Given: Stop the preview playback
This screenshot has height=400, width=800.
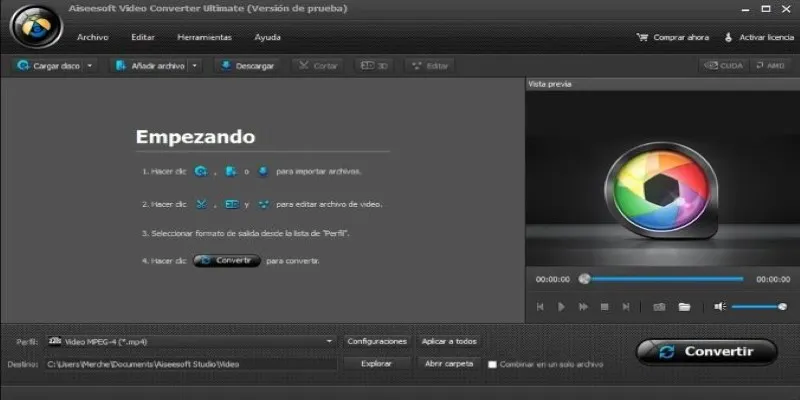Looking at the screenshot, I should pos(605,307).
